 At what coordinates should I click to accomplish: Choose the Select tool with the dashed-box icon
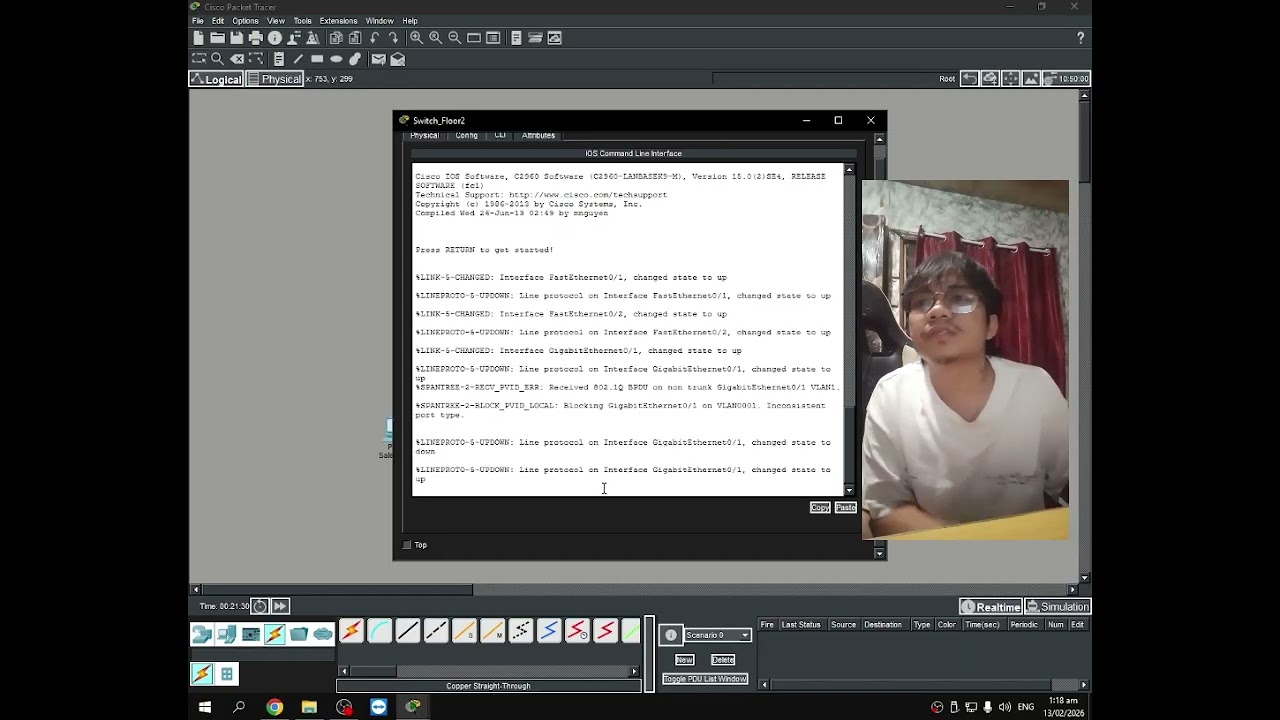click(199, 59)
